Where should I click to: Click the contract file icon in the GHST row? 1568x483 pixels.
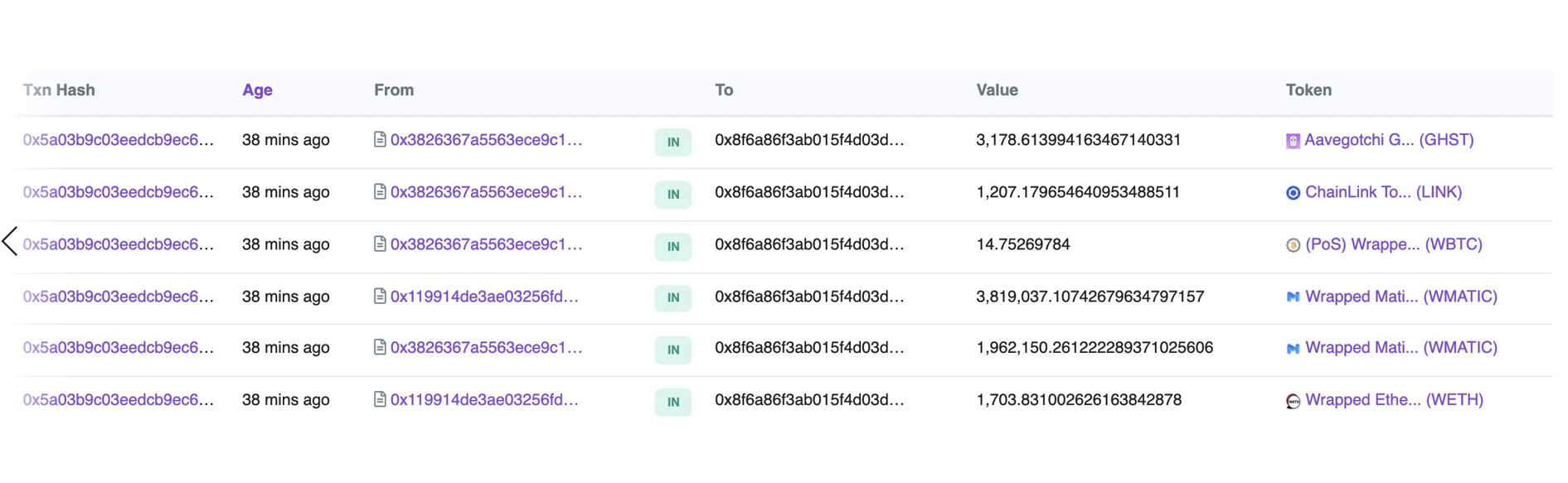tap(380, 139)
